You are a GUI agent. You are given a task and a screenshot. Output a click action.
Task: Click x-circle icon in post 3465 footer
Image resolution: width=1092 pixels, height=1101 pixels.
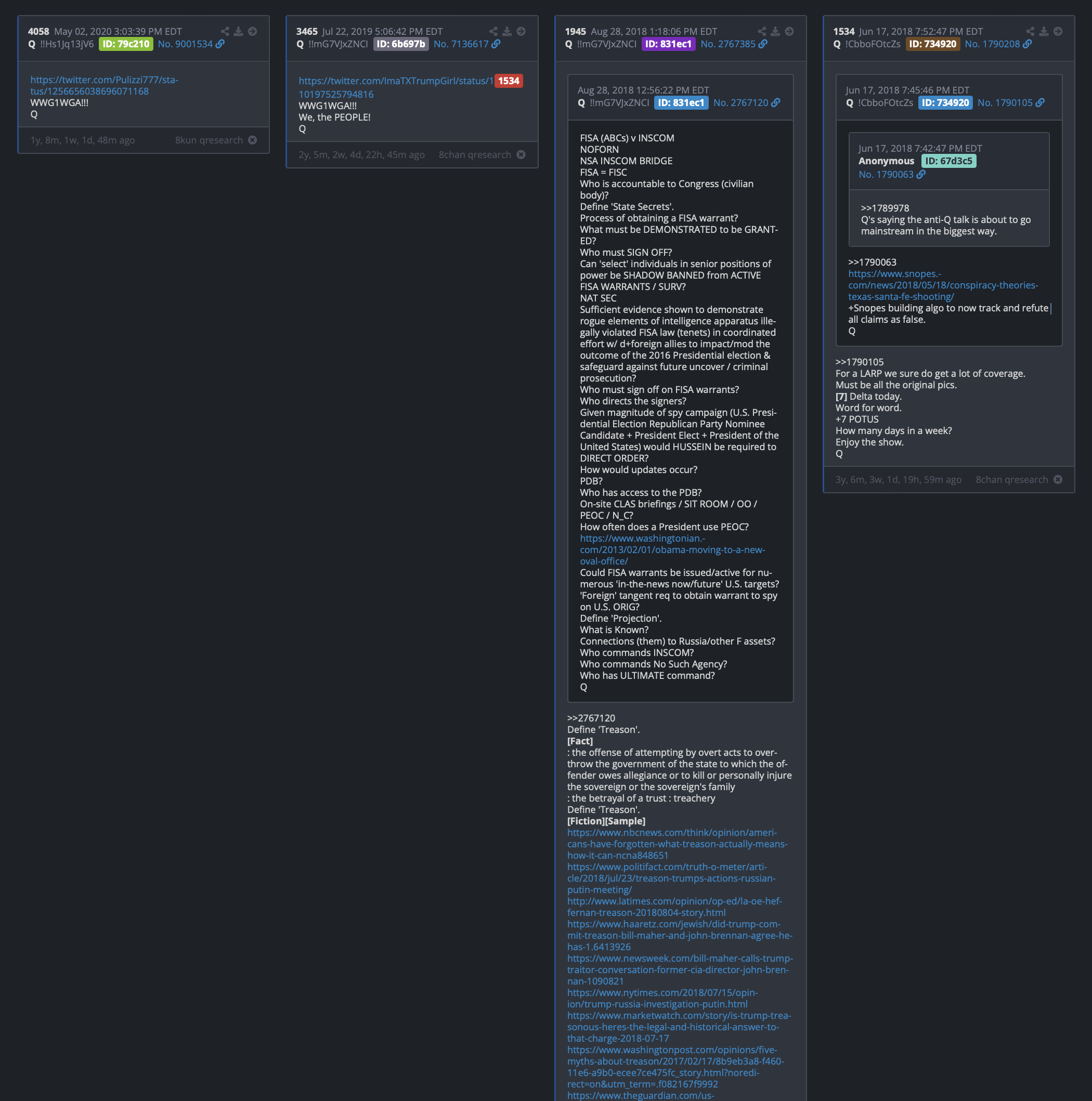[521, 155]
